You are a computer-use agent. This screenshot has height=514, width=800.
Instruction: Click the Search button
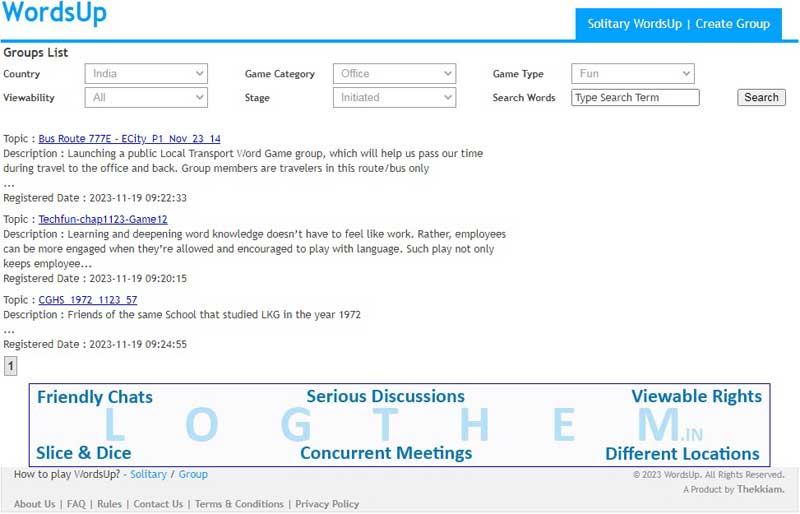pos(761,97)
